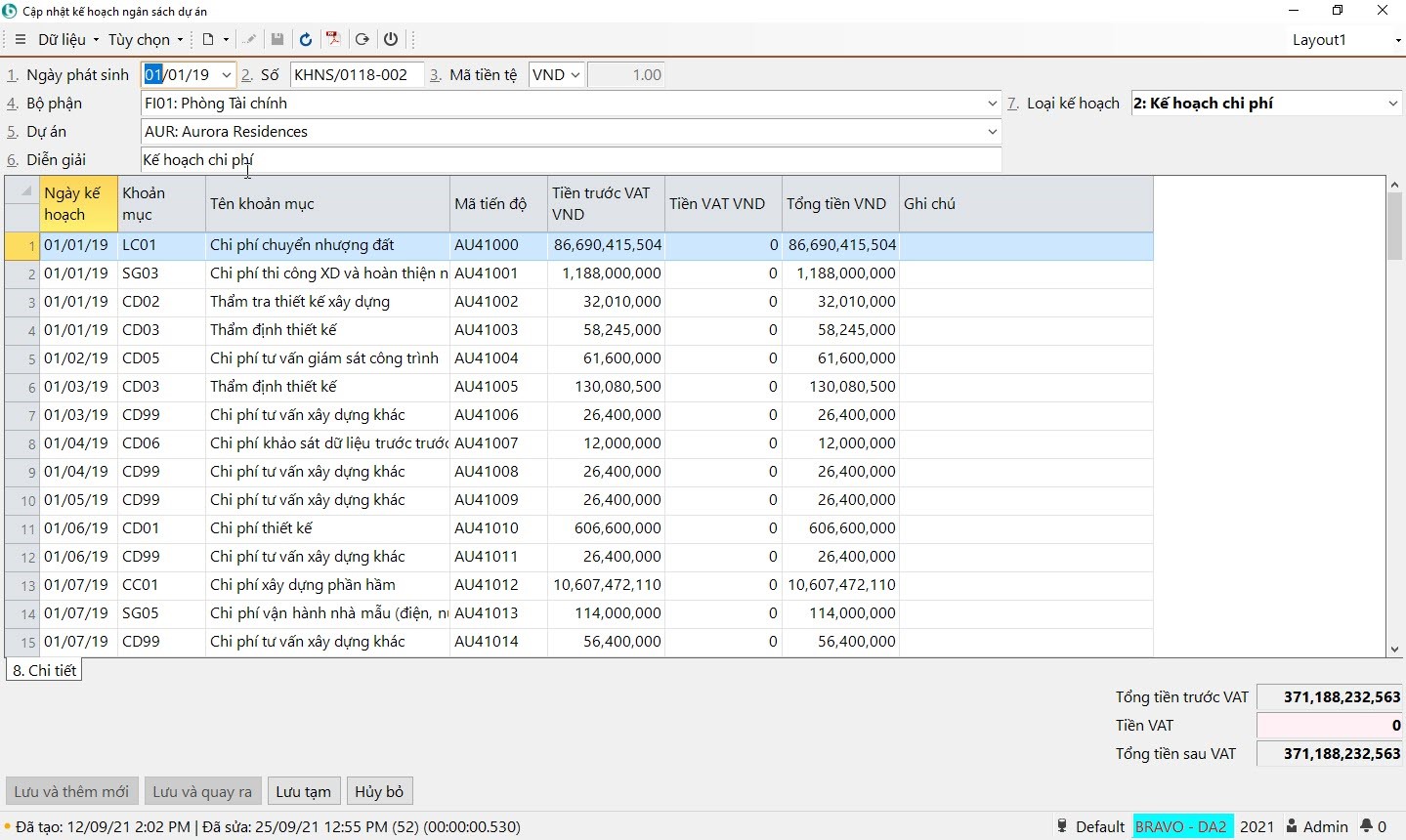Click Lưu và quay ra button
1406x840 pixels.
coord(202,791)
